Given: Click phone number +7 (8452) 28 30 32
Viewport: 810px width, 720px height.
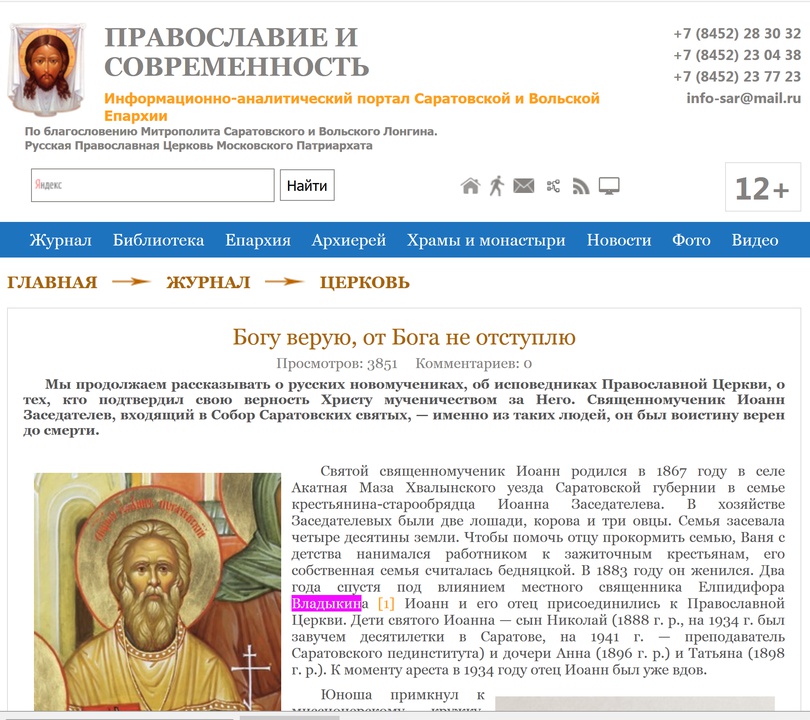Looking at the screenshot, I should pyautogui.click(x=737, y=34).
